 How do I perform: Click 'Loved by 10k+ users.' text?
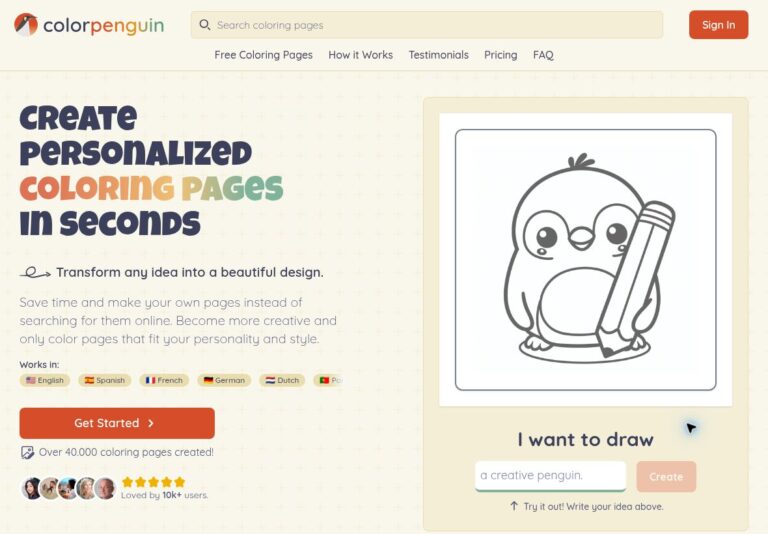tap(165, 495)
